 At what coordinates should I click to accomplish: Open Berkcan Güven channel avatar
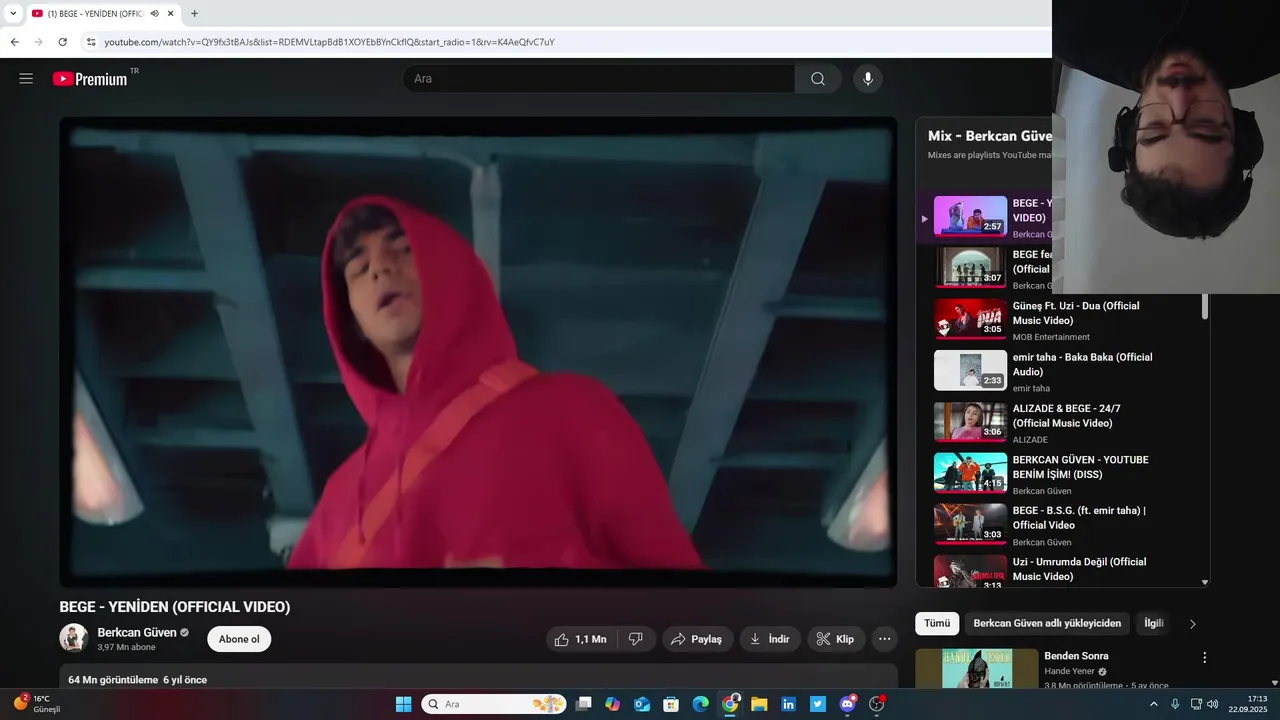[74, 638]
